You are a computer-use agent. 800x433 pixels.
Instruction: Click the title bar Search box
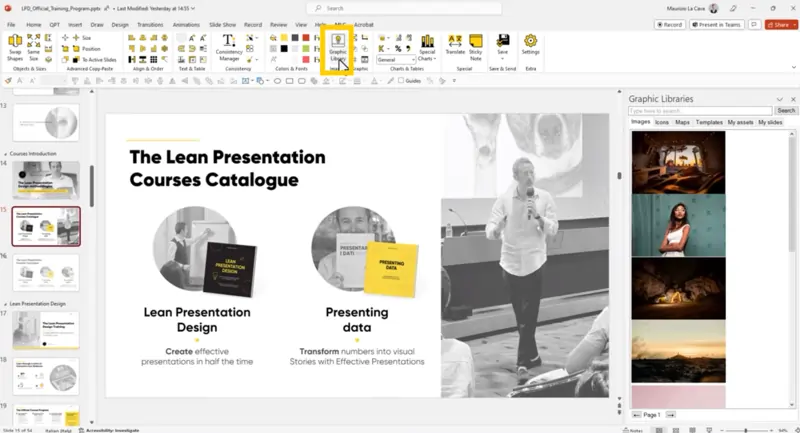[404, 8]
